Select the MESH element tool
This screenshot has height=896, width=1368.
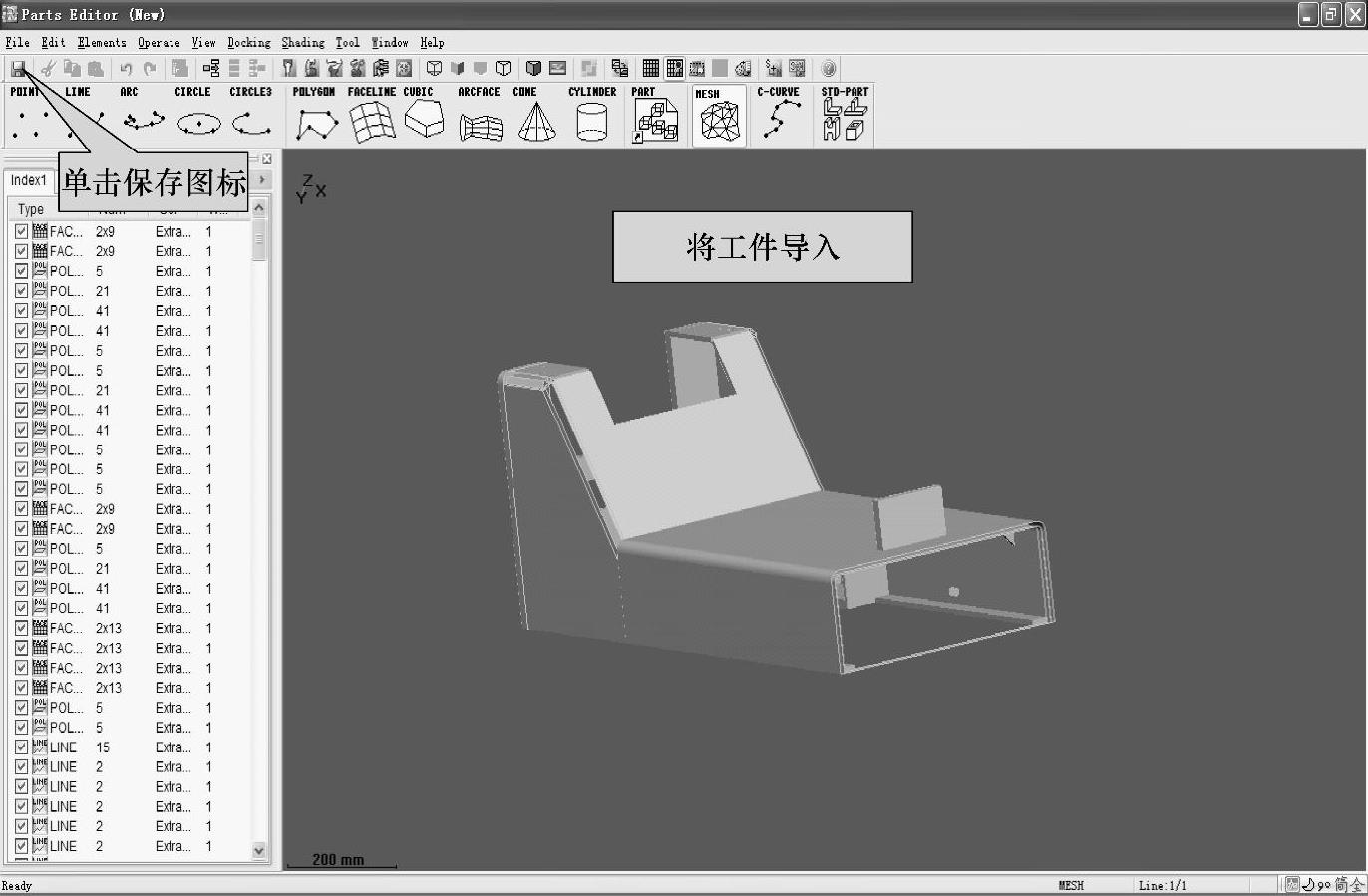[x=719, y=117]
